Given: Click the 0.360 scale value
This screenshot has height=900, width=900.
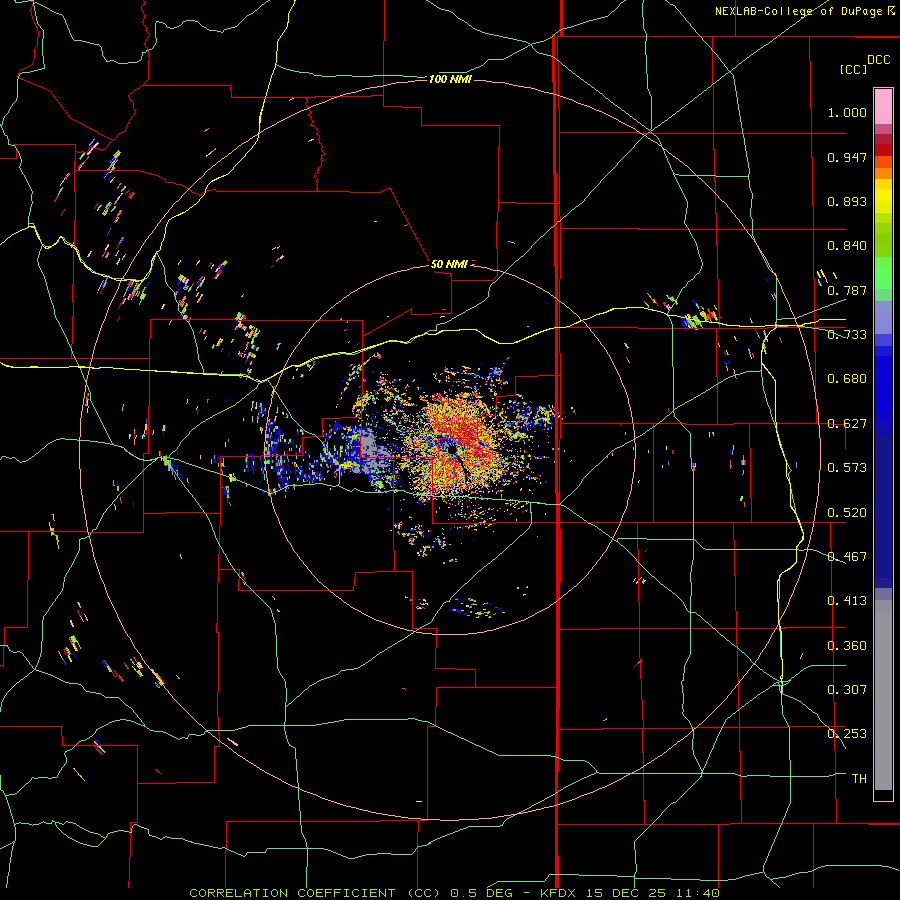Looking at the screenshot, I should click(847, 646).
